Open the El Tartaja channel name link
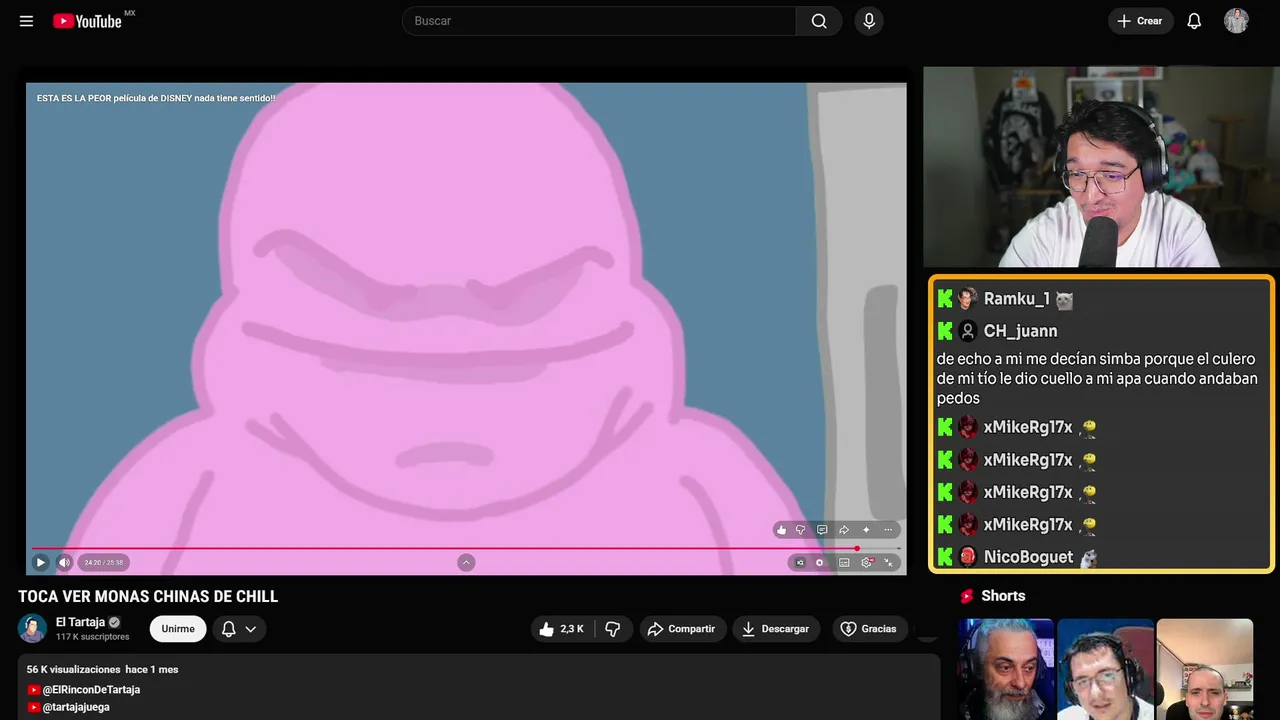This screenshot has width=1280, height=720. [80, 622]
